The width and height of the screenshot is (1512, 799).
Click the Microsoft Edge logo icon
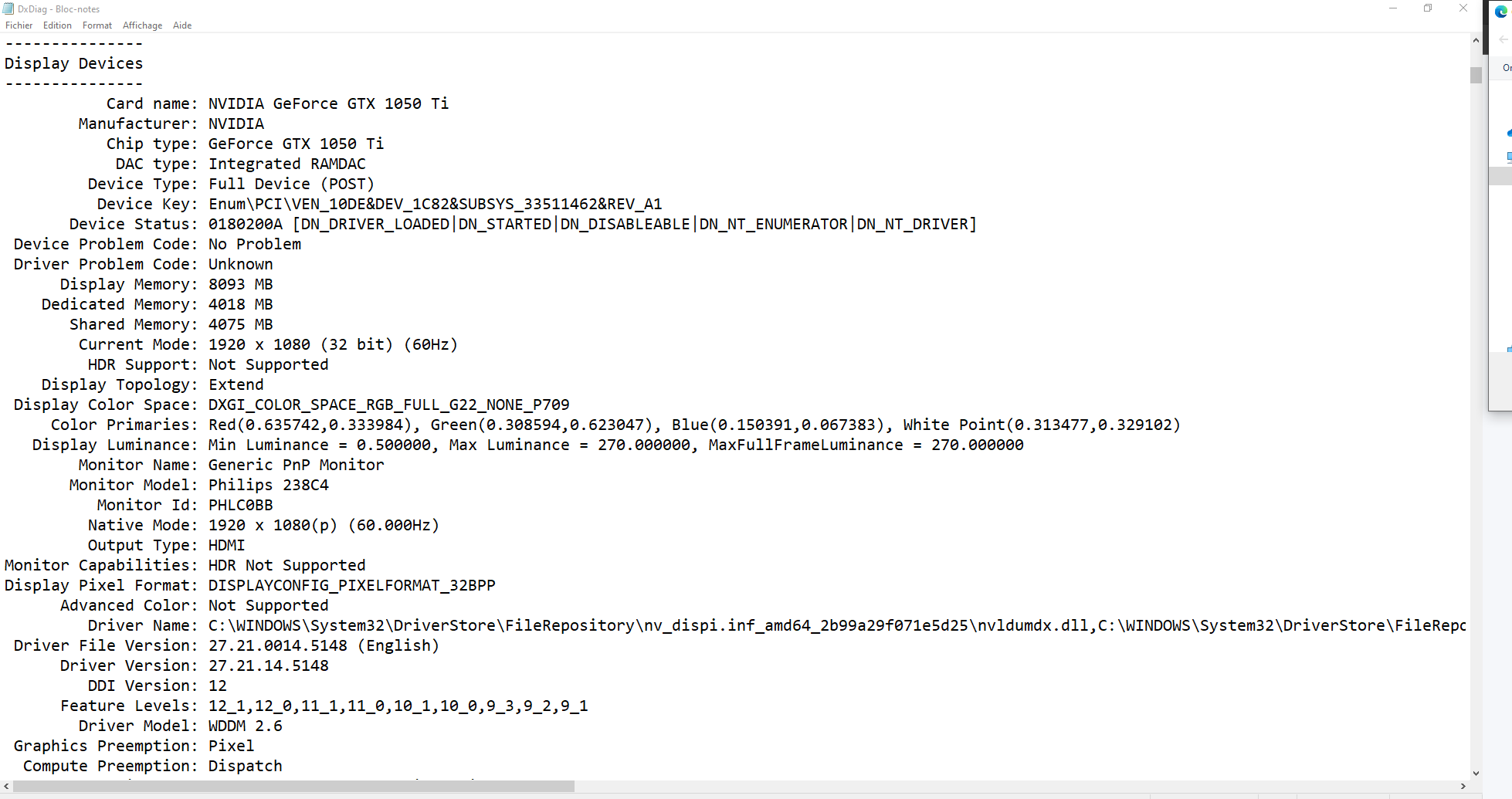(1501, 12)
